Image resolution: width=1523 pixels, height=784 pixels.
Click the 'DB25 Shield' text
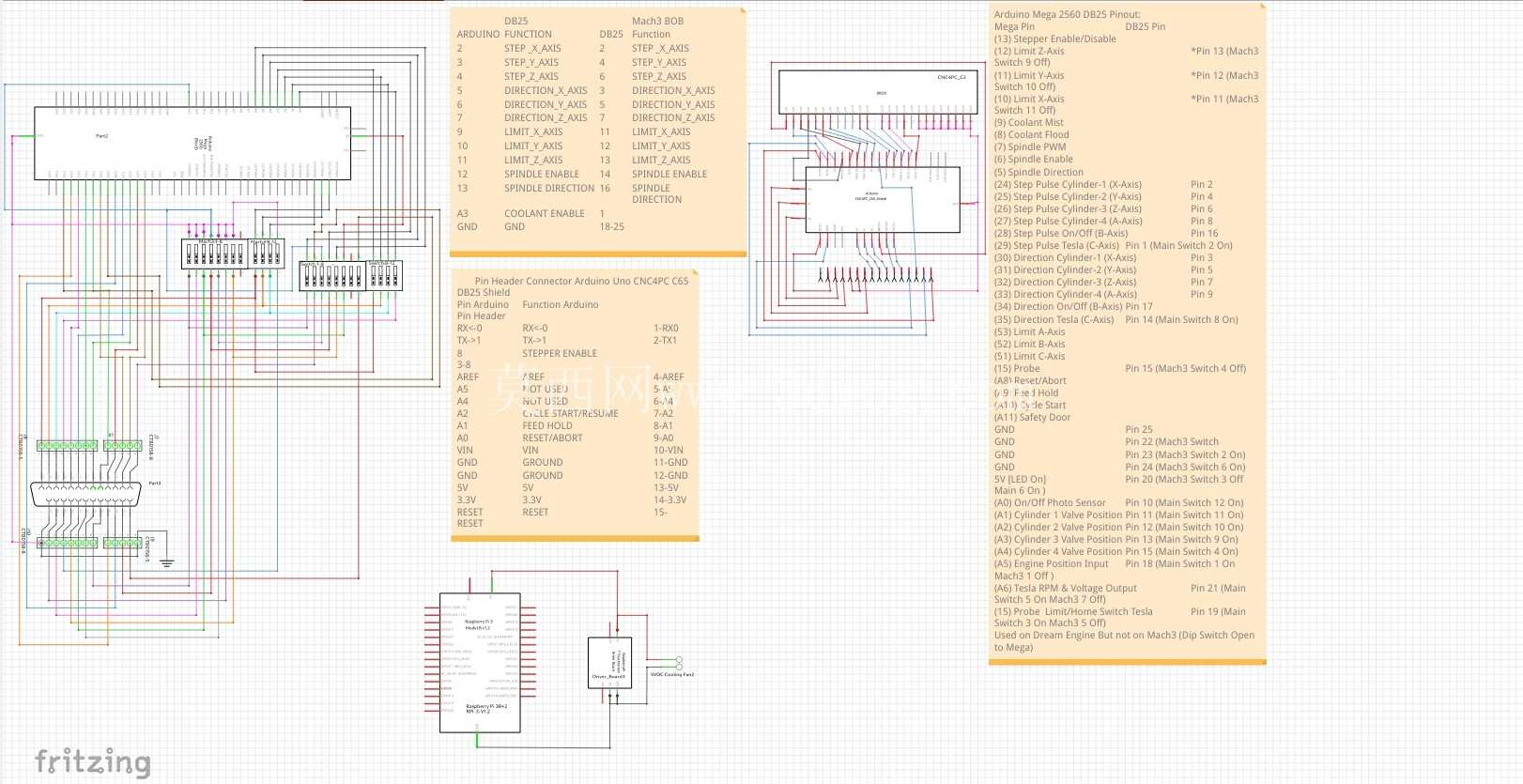(484, 292)
